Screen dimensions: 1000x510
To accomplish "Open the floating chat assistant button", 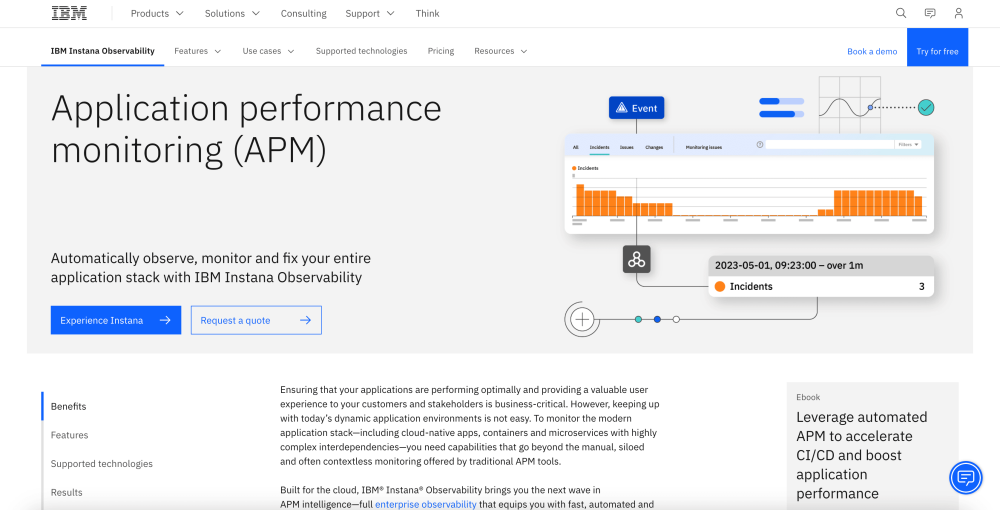I will pyautogui.click(x=966, y=478).
